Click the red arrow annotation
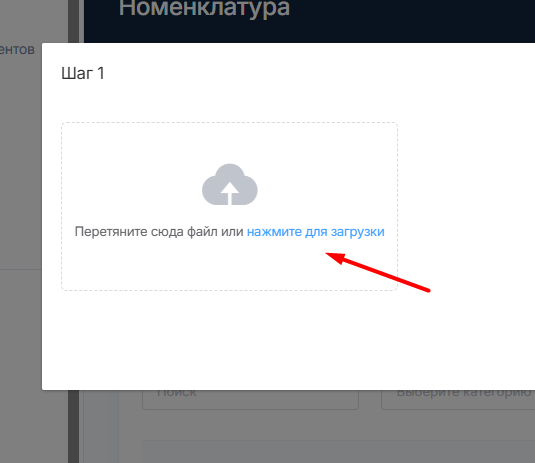Viewport: 535px width, 463px height. click(378, 272)
